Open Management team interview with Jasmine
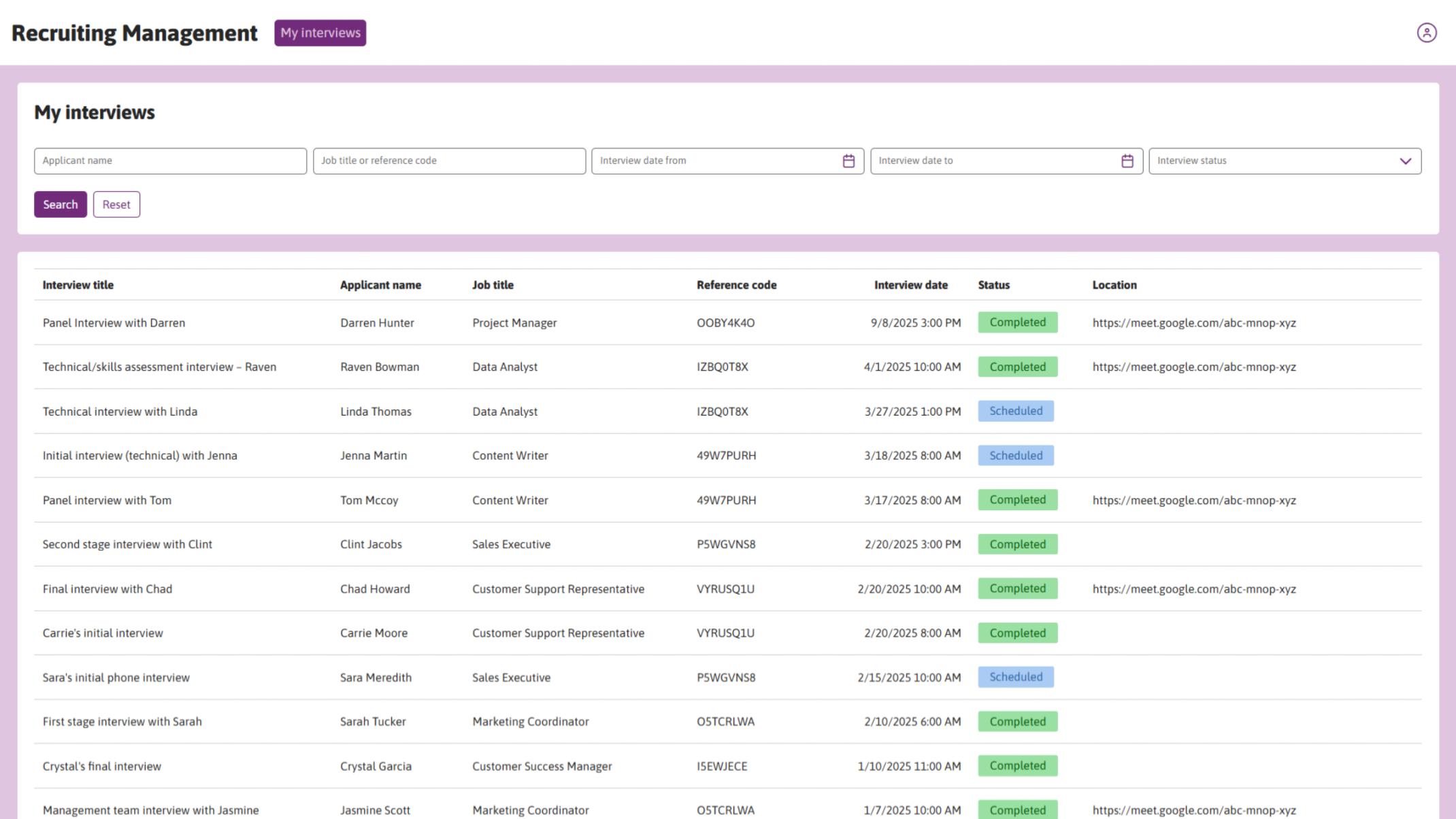Image resolution: width=1456 pixels, height=819 pixels. (150, 811)
